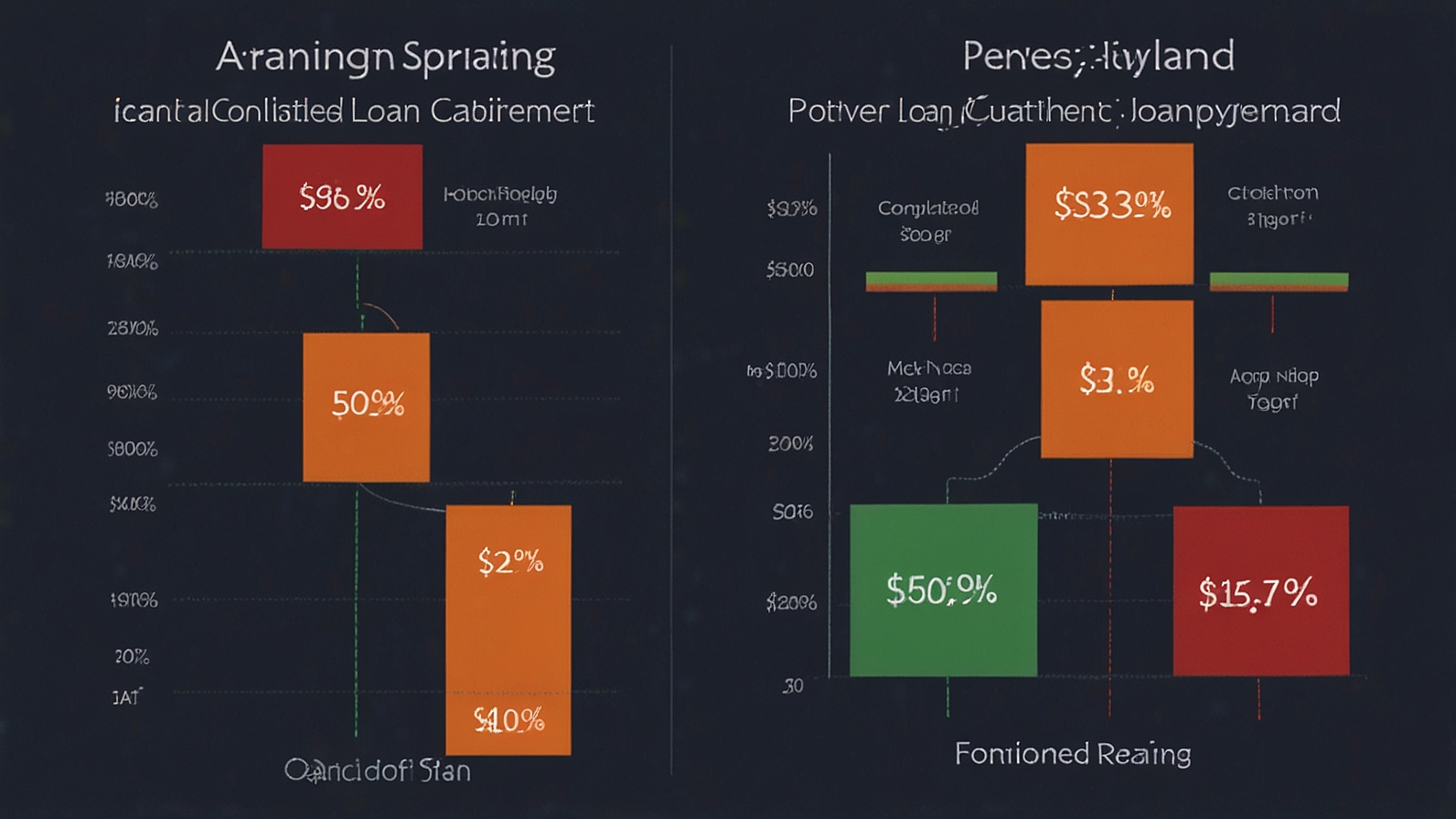Click the orange $3.% block
This screenshot has height=819, width=1456.
coord(1117,378)
